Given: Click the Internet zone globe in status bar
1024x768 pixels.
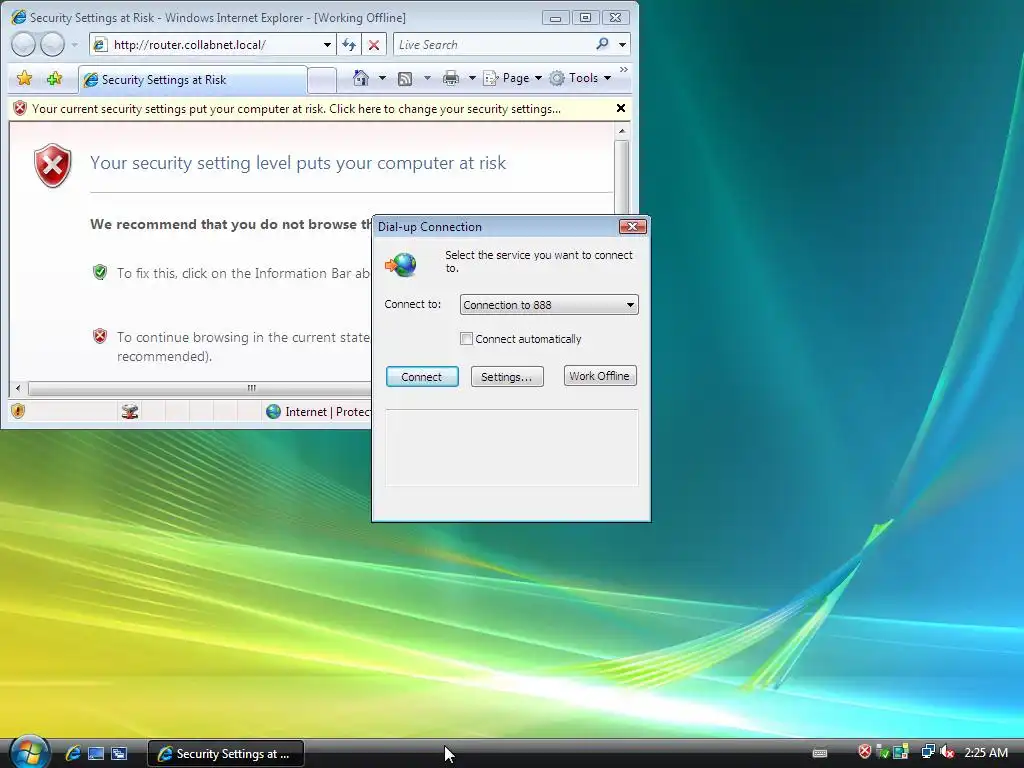Looking at the screenshot, I should tap(273, 411).
